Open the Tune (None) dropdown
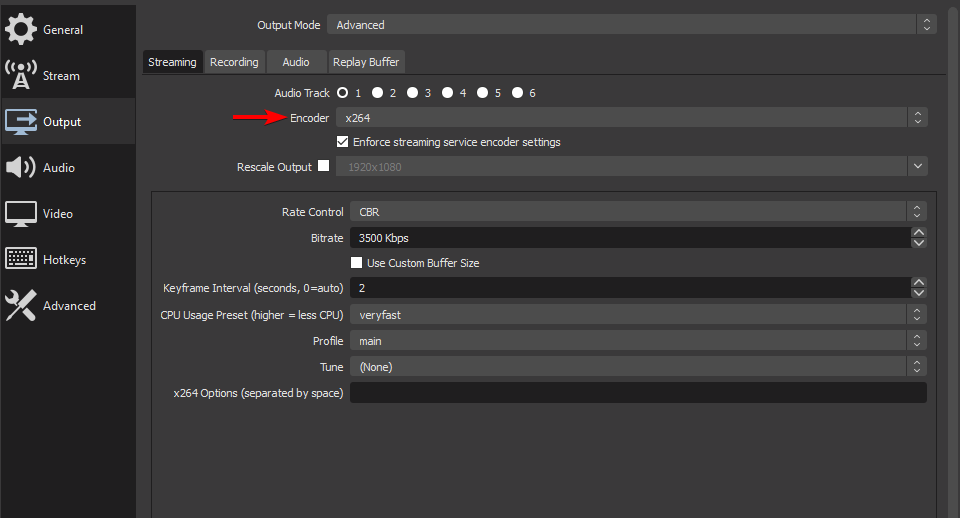The height and width of the screenshot is (518, 960). coord(638,367)
